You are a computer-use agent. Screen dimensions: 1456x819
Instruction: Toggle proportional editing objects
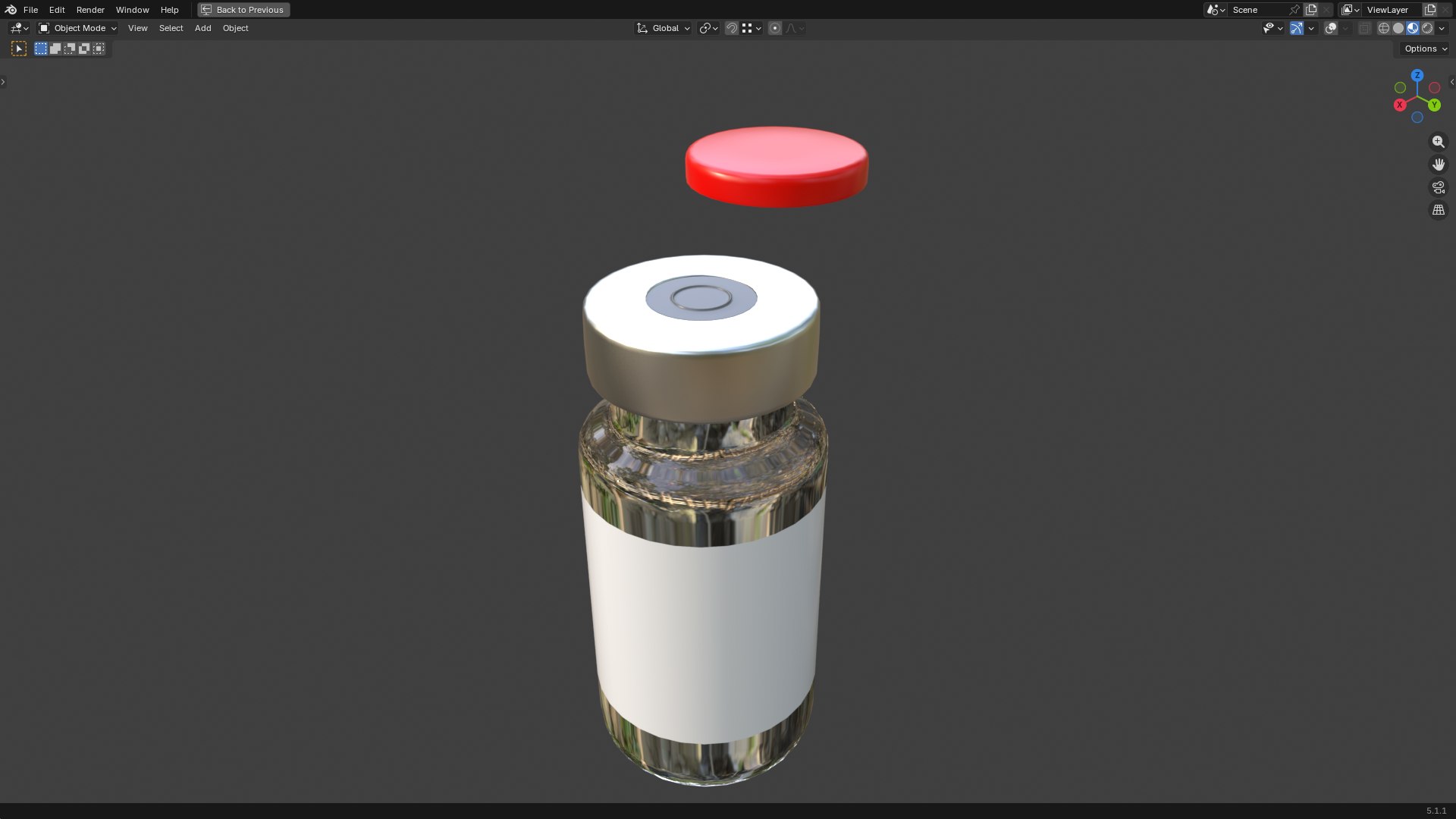pyautogui.click(x=774, y=28)
